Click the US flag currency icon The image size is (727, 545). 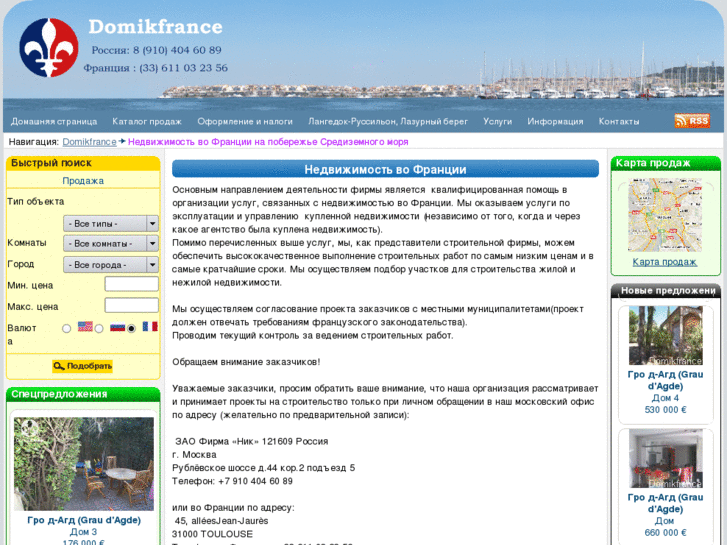85,327
